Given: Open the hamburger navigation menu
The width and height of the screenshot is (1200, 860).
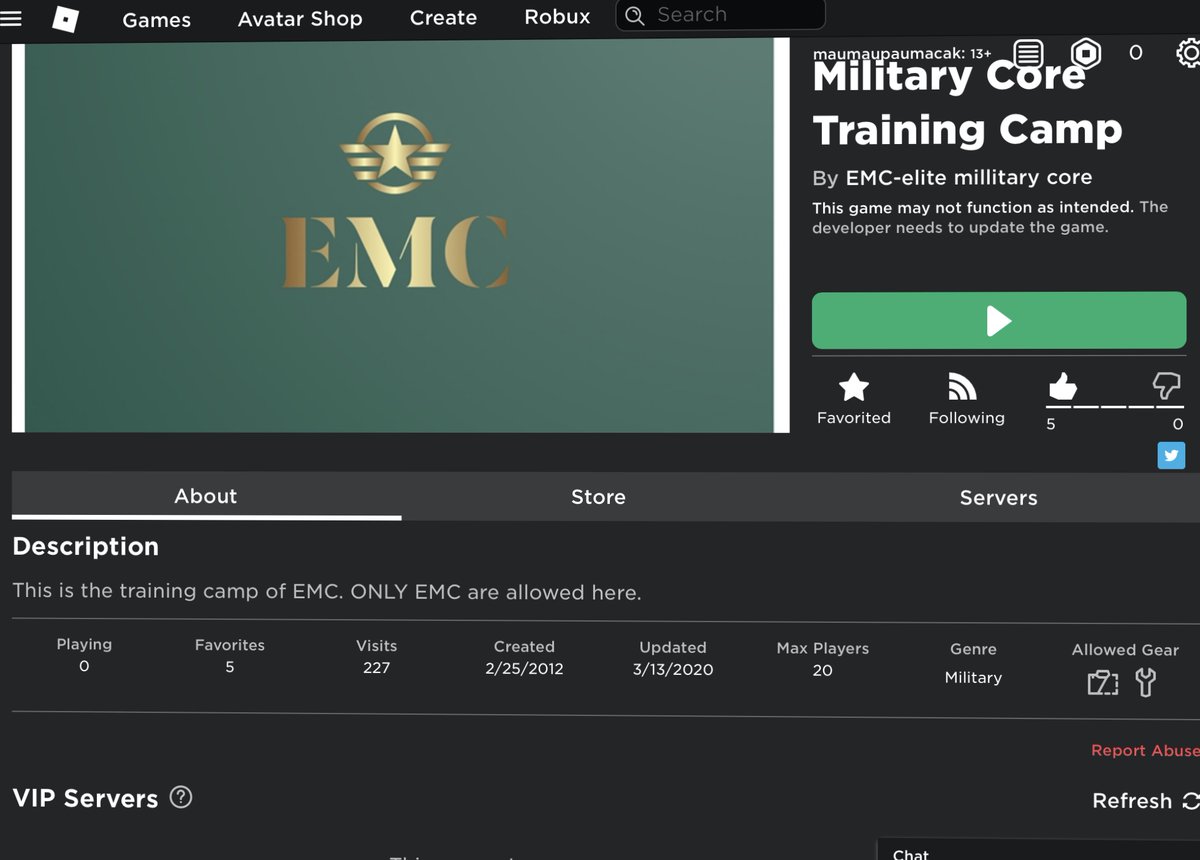Looking at the screenshot, I should (11, 17).
